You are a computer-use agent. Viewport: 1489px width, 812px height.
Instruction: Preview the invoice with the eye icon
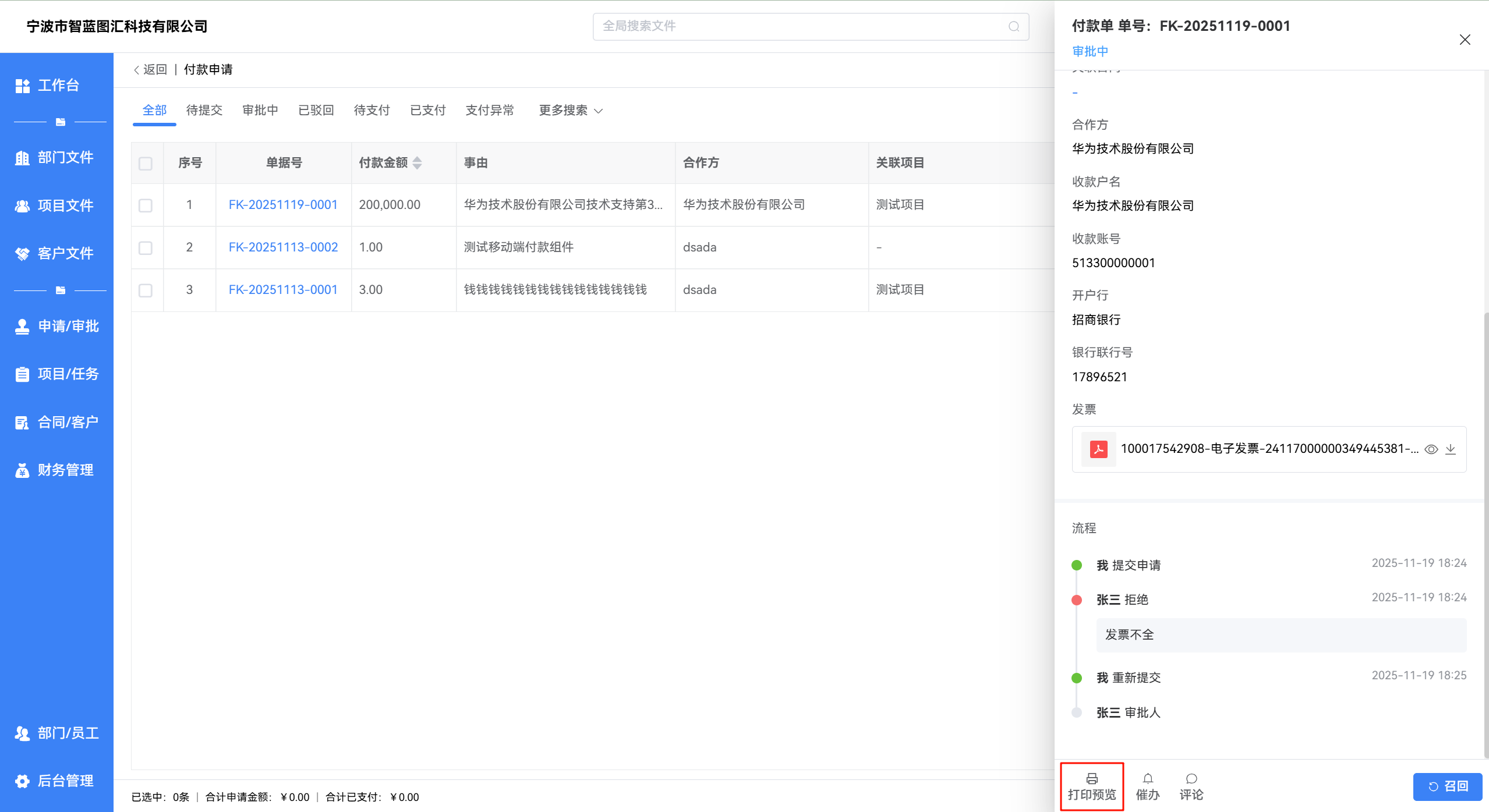coord(1431,449)
